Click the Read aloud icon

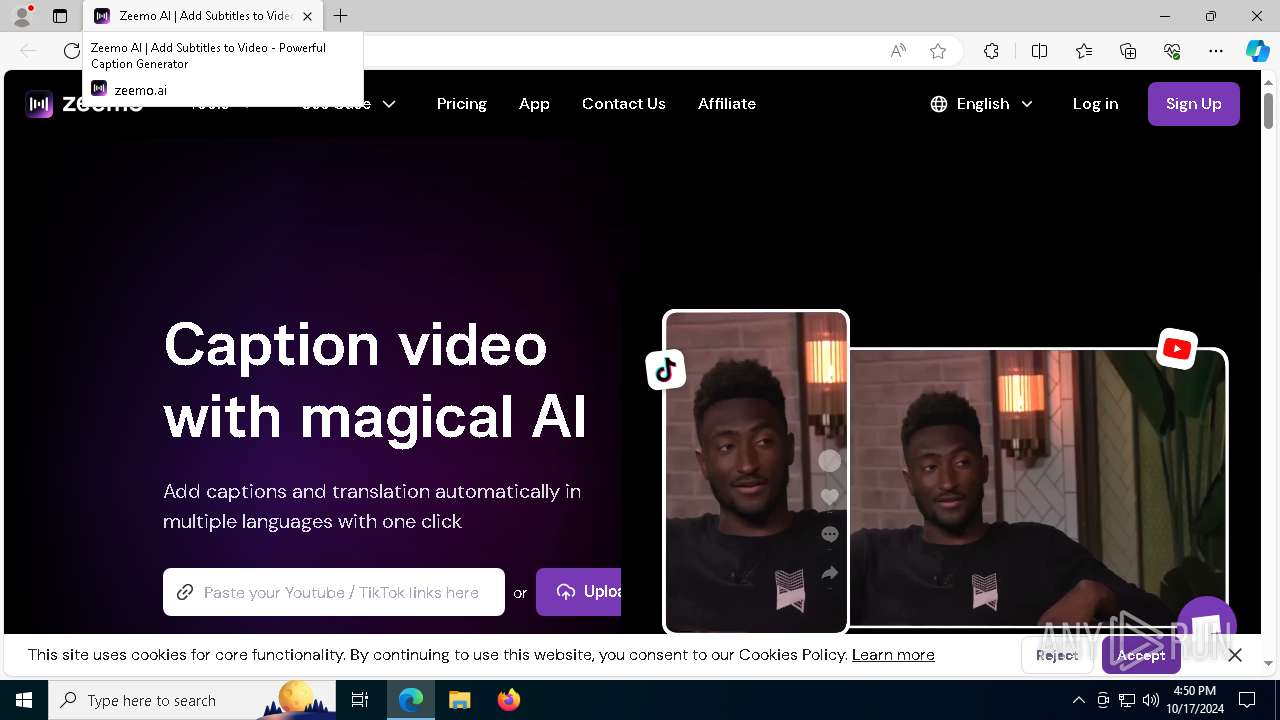[898, 51]
